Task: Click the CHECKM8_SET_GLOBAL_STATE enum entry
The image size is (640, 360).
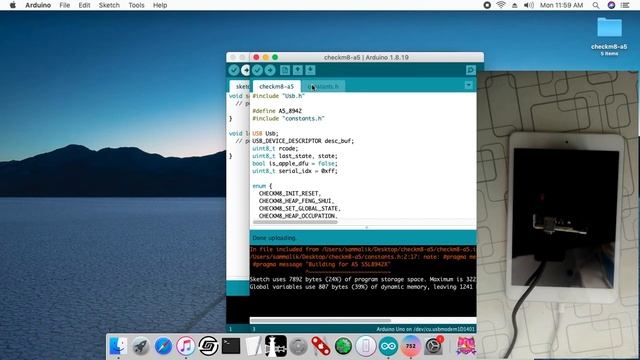Action: pyautogui.click(x=299, y=208)
